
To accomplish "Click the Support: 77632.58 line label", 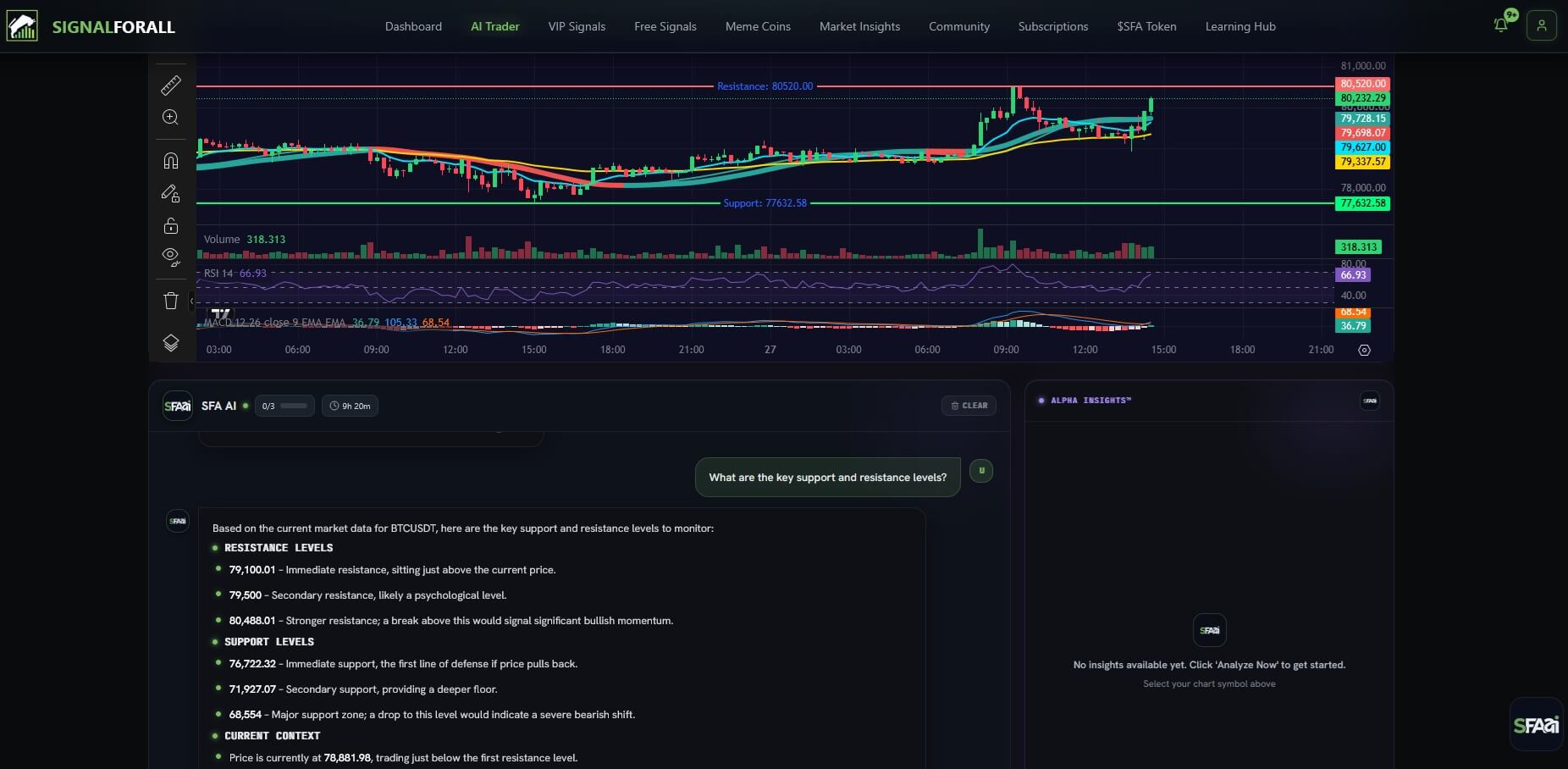I will [765, 203].
